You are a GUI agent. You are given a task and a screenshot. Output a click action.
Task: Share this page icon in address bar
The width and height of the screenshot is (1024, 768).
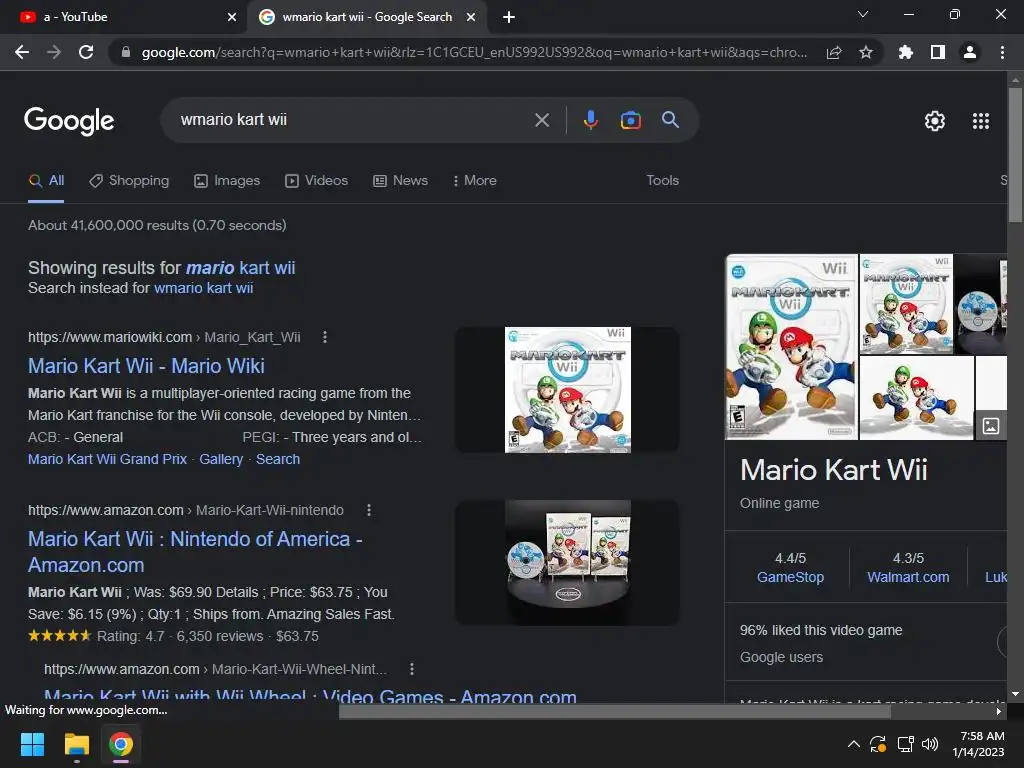tap(834, 52)
